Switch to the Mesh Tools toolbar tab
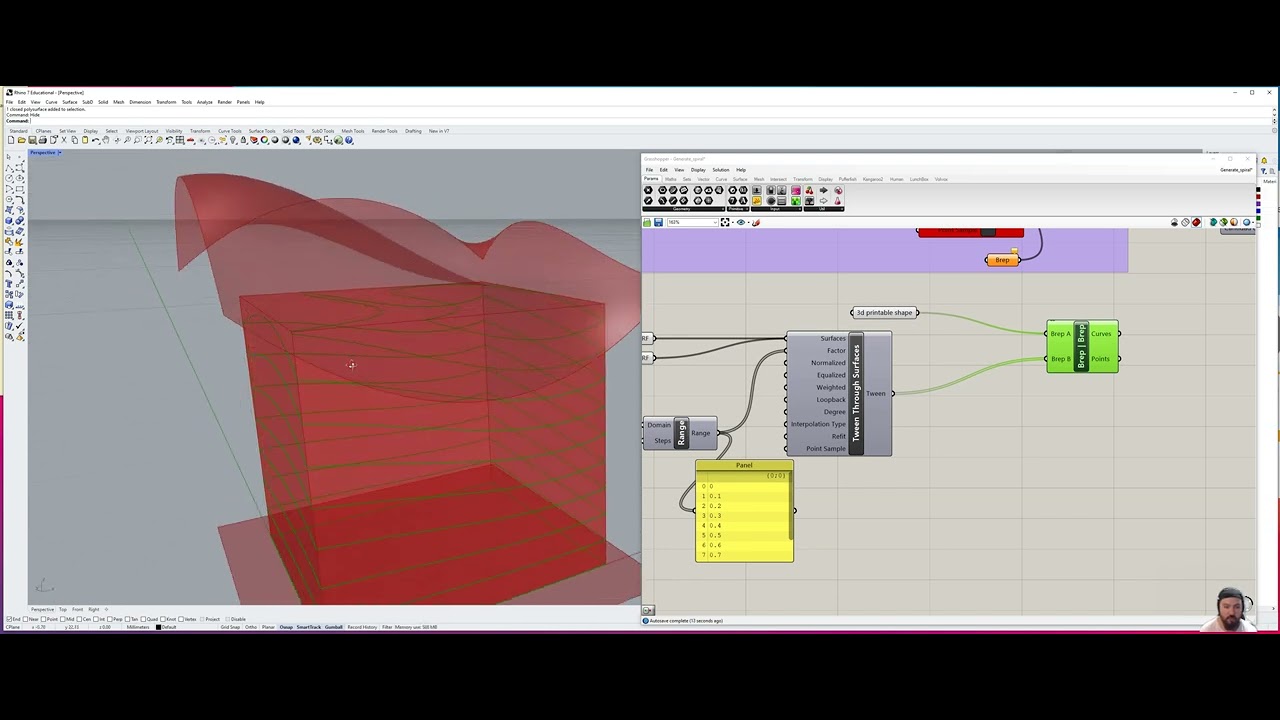 [353, 131]
